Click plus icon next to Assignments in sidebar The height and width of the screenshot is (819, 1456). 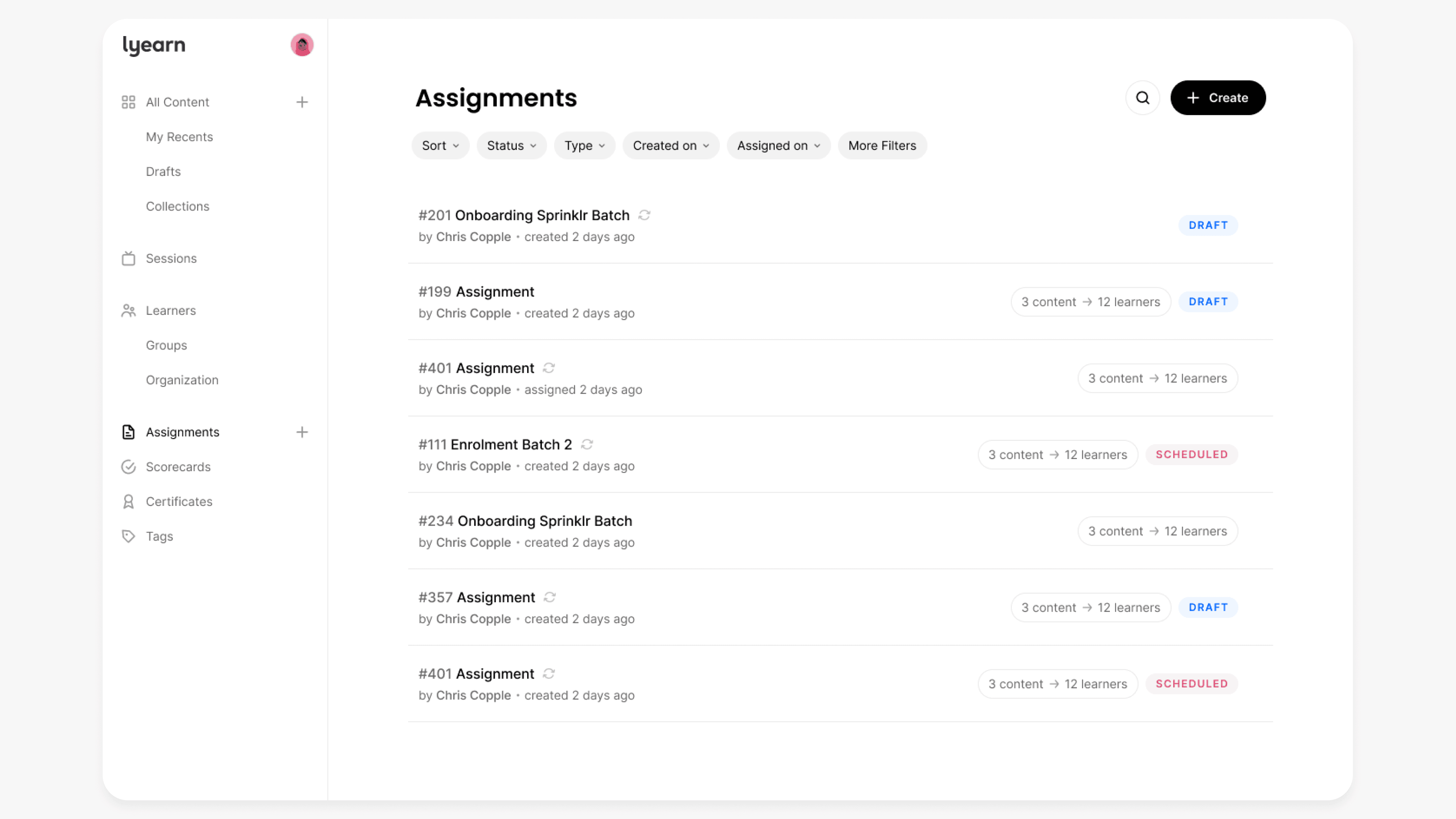coord(302,432)
